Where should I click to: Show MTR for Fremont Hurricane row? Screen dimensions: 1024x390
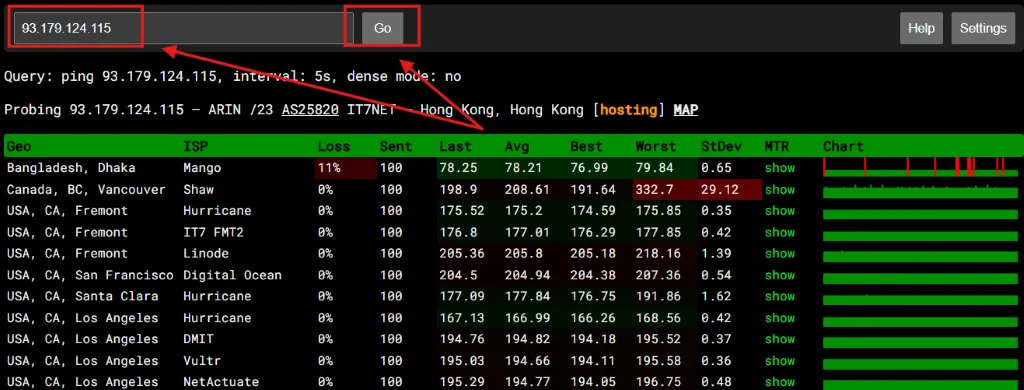(x=780, y=211)
